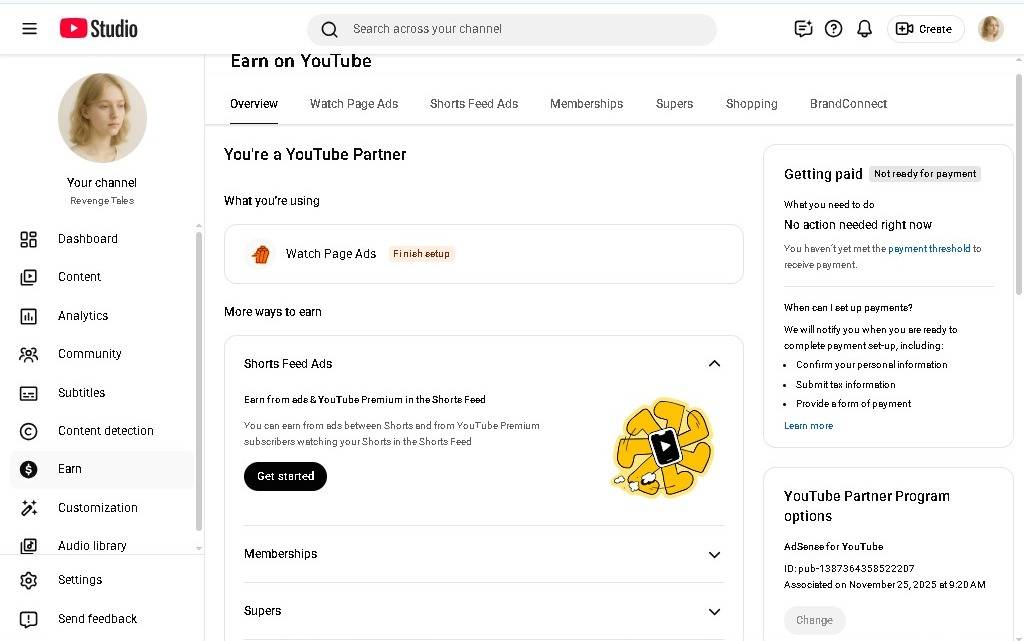
Task: Collapse the Shorts Feed Ads section
Action: (x=714, y=364)
